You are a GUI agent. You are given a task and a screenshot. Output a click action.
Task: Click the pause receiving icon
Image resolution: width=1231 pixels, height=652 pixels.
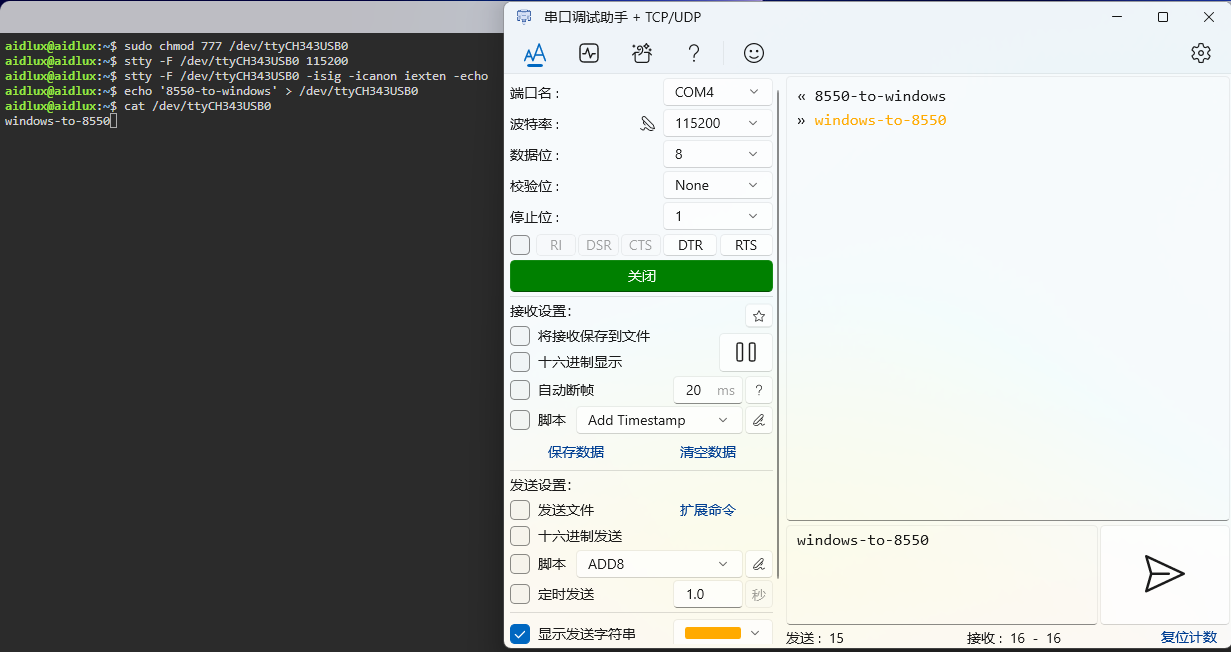(745, 352)
